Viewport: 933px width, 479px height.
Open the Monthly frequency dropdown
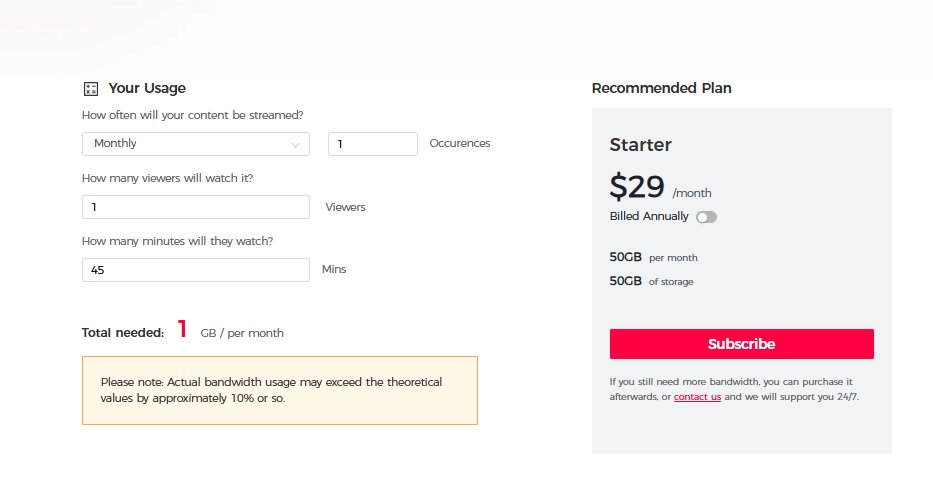pos(195,144)
